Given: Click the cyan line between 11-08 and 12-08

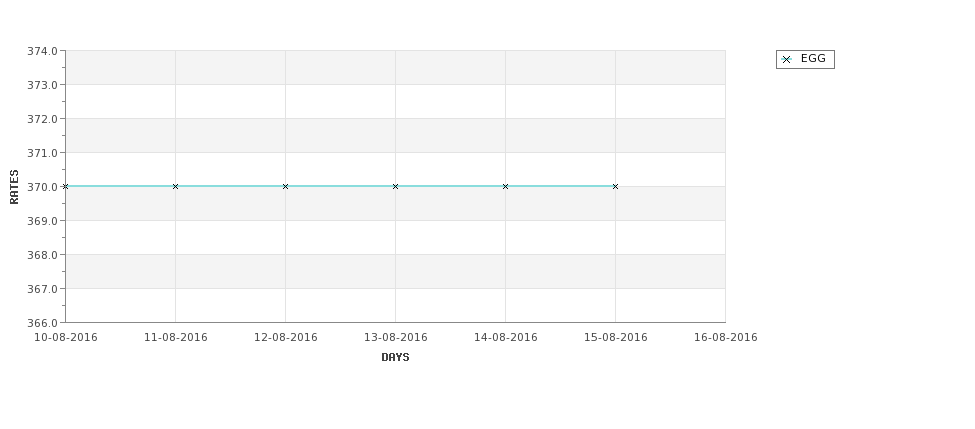Looking at the screenshot, I should click(x=230, y=186).
